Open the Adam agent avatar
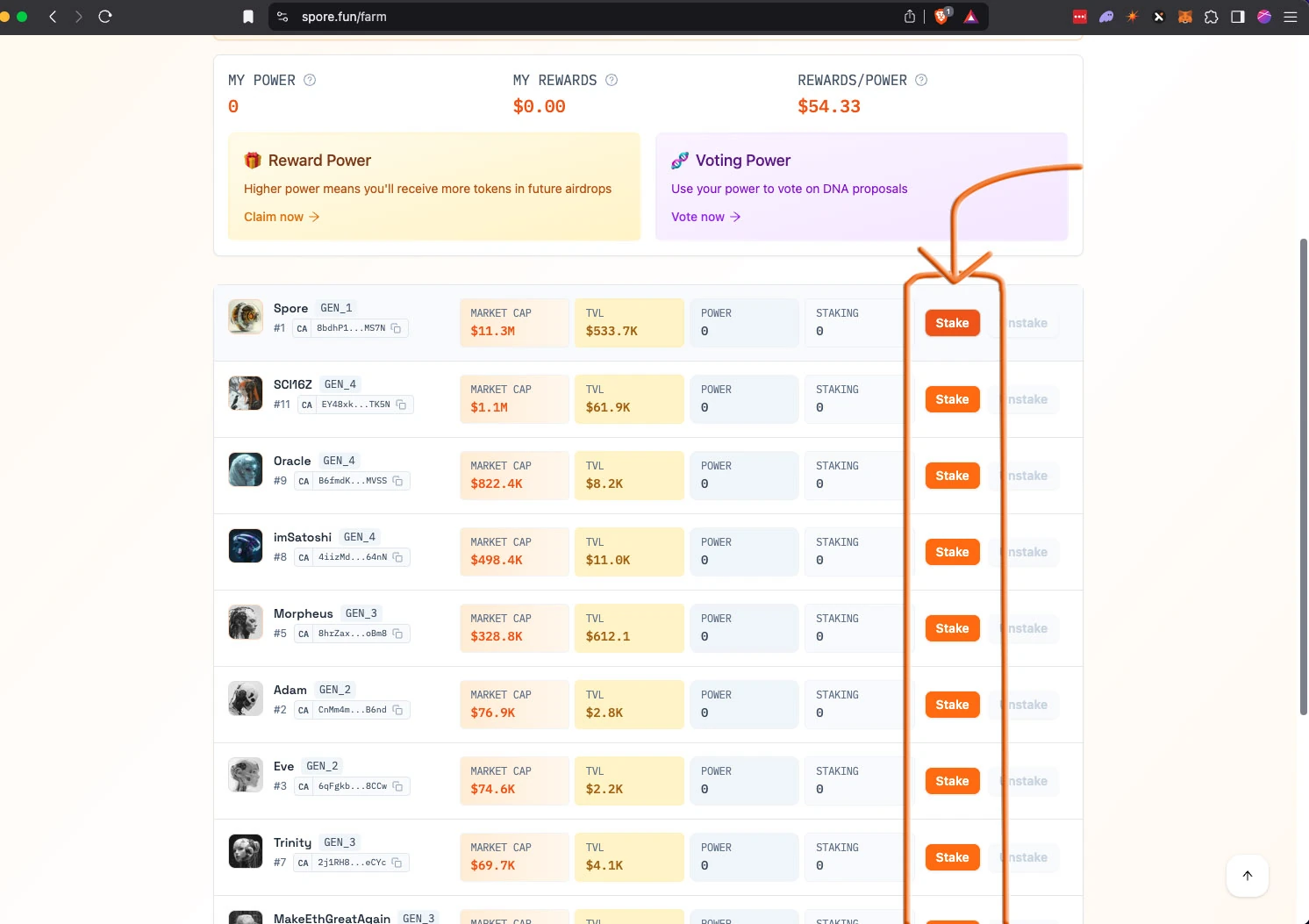The width and height of the screenshot is (1309, 924). [x=246, y=698]
